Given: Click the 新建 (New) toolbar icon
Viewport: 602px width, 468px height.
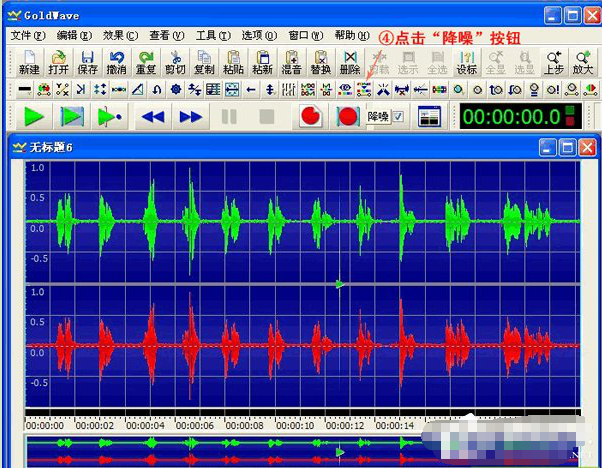Looking at the screenshot, I should tap(29, 62).
